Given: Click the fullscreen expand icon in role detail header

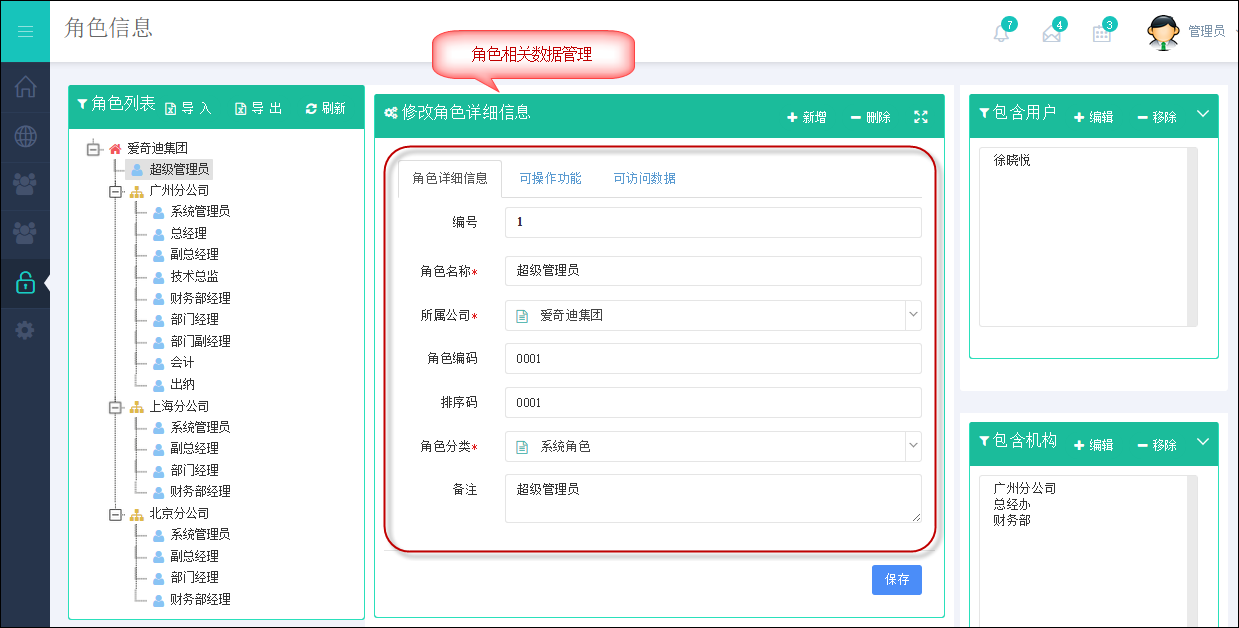Looking at the screenshot, I should [921, 117].
